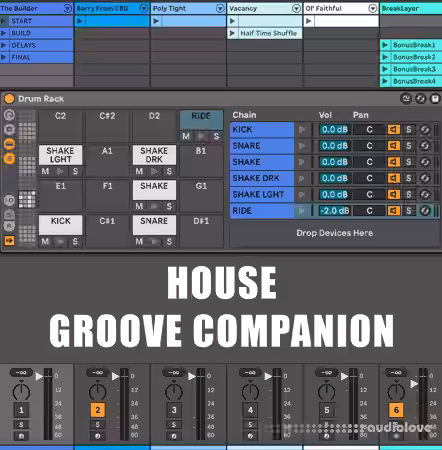Viewport: 442px width, 450px height.
Task: Launch the Half Time Shuffle clip
Action: click(232, 33)
